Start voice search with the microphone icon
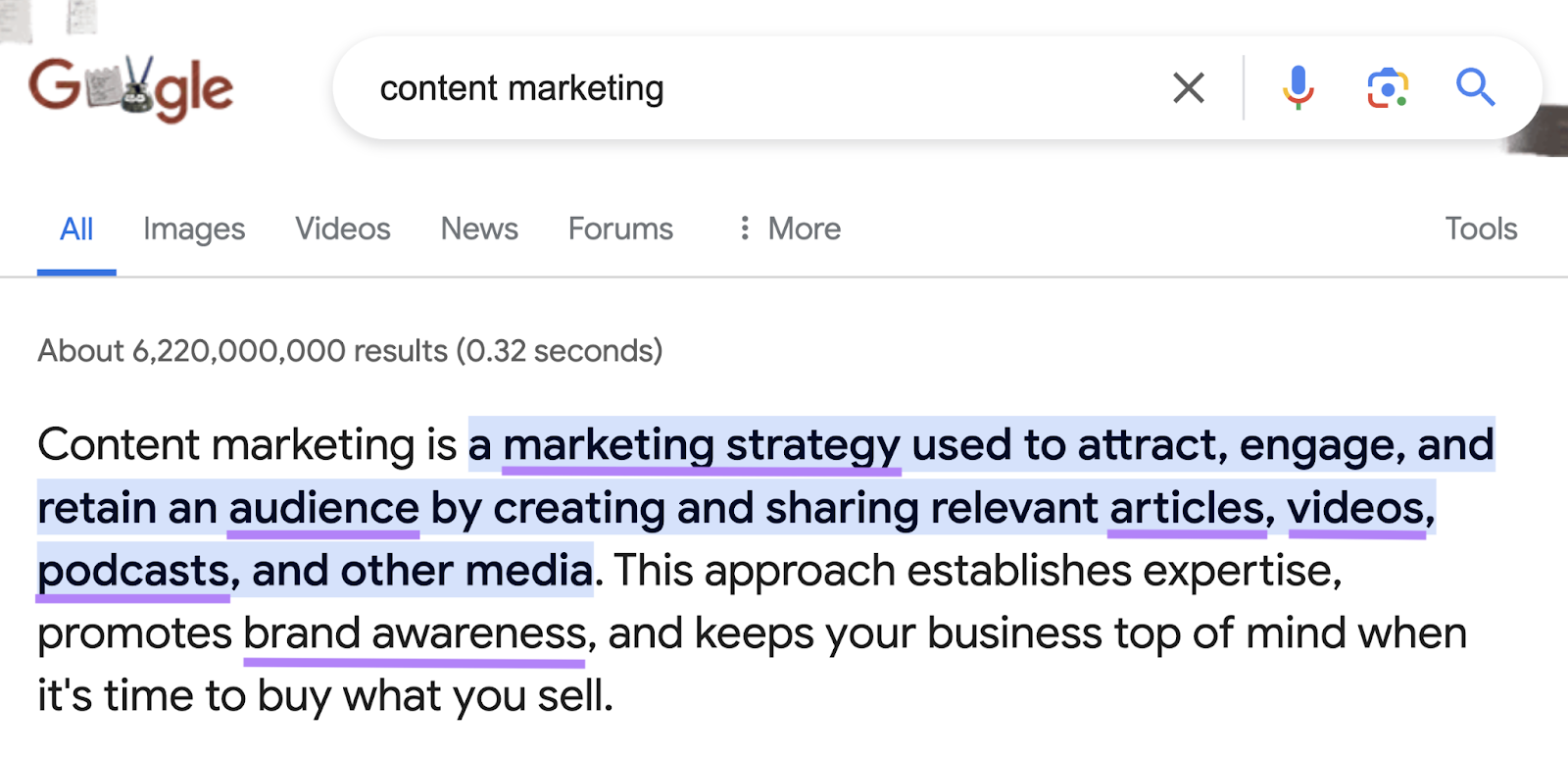Screen dimensions: 1568x758 coord(1298,88)
